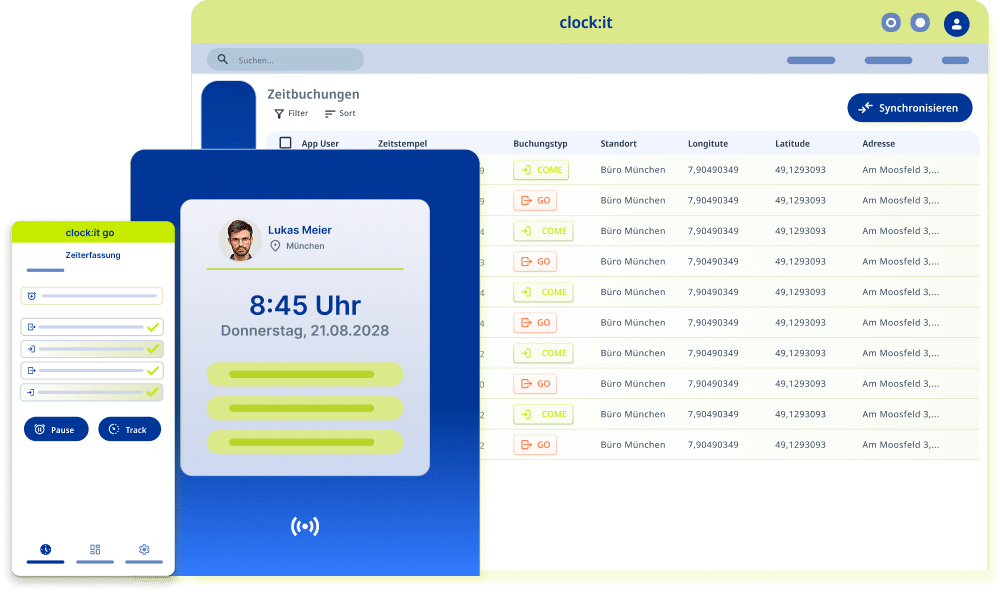Open the grid dashboard tab in mobile app

[95, 550]
